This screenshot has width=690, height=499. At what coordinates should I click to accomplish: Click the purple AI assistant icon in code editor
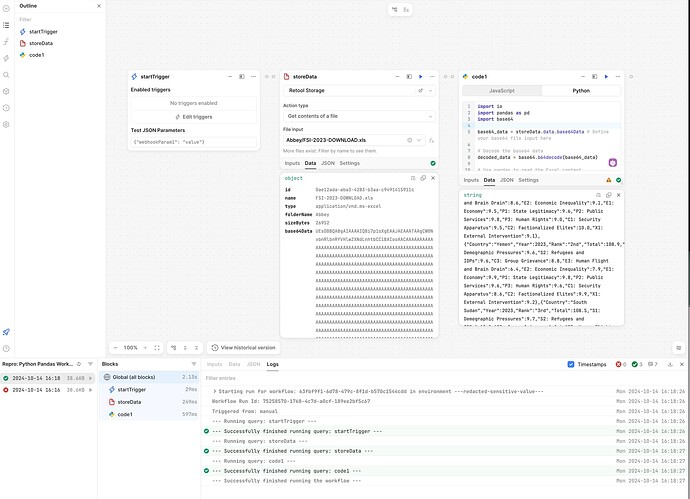click(x=613, y=162)
